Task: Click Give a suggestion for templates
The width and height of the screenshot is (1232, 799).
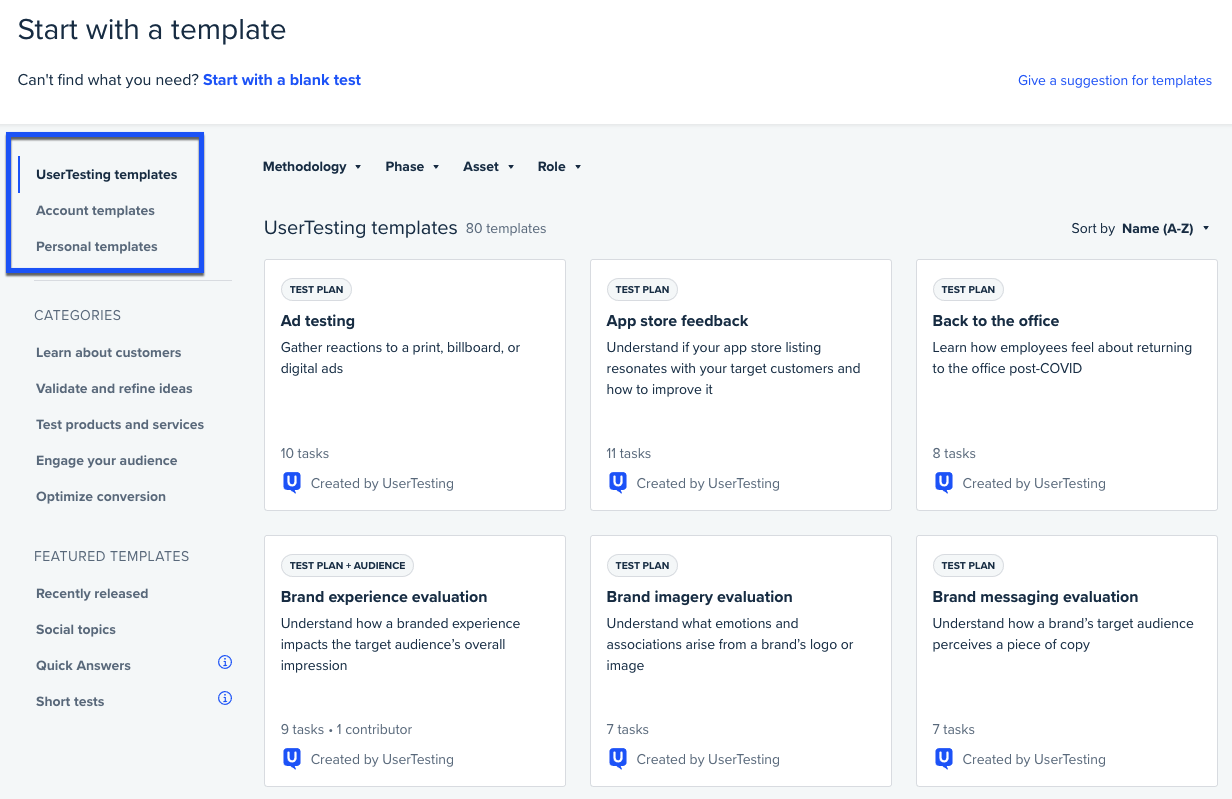Action: coord(1114,80)
